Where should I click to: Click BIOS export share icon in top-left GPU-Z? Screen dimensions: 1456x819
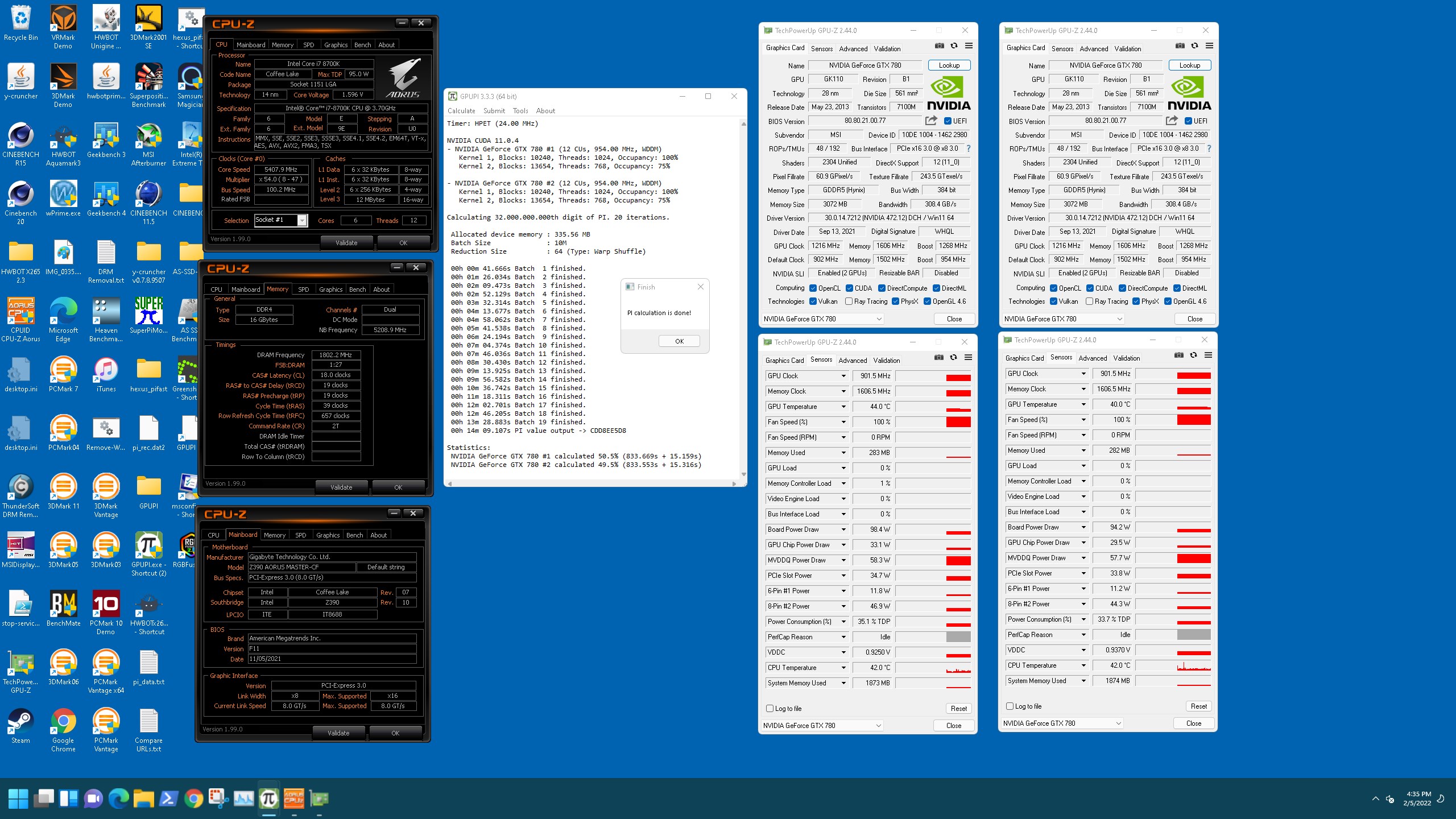point(931,121)
